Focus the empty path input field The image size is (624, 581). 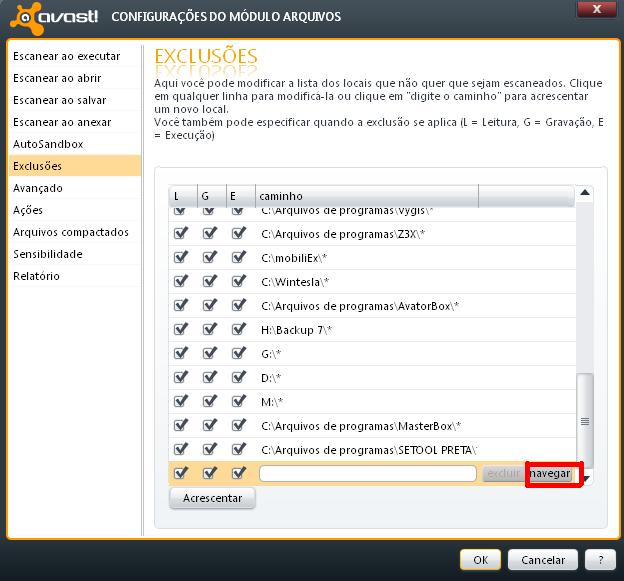[368, 474]
